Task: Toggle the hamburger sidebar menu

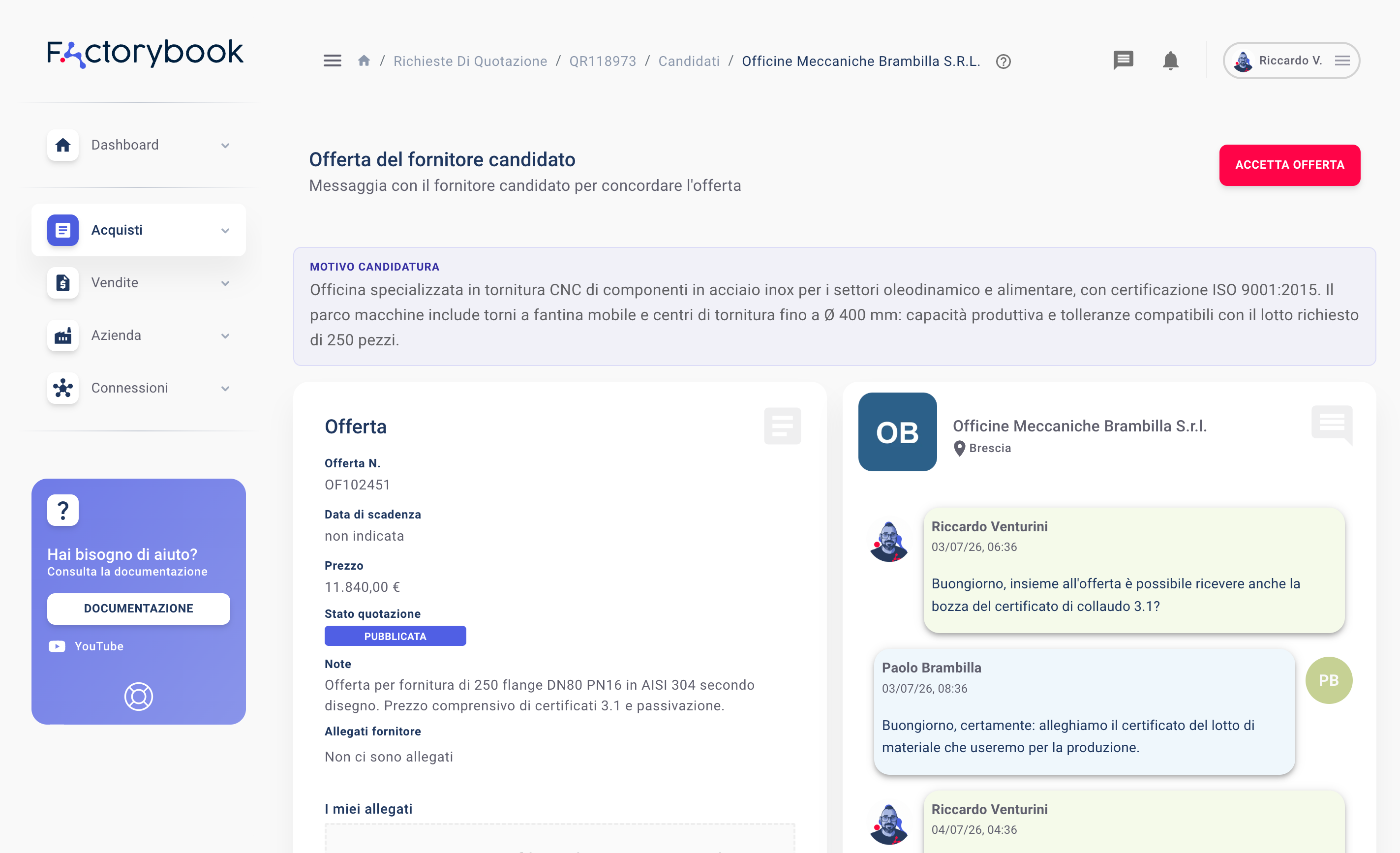Action: pyautogui.click(x=333, y=61)
